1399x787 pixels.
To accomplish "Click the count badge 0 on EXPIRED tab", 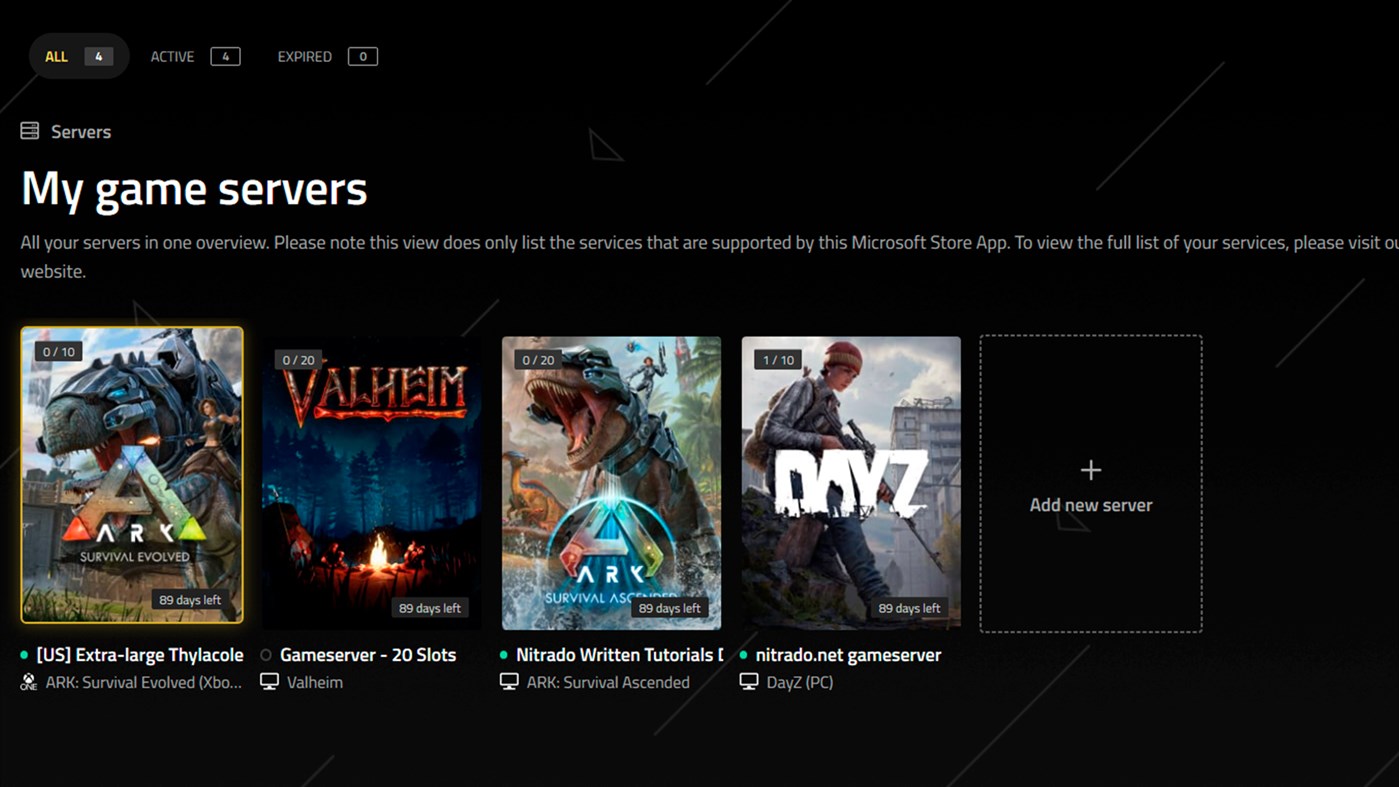I will point(363,57).
